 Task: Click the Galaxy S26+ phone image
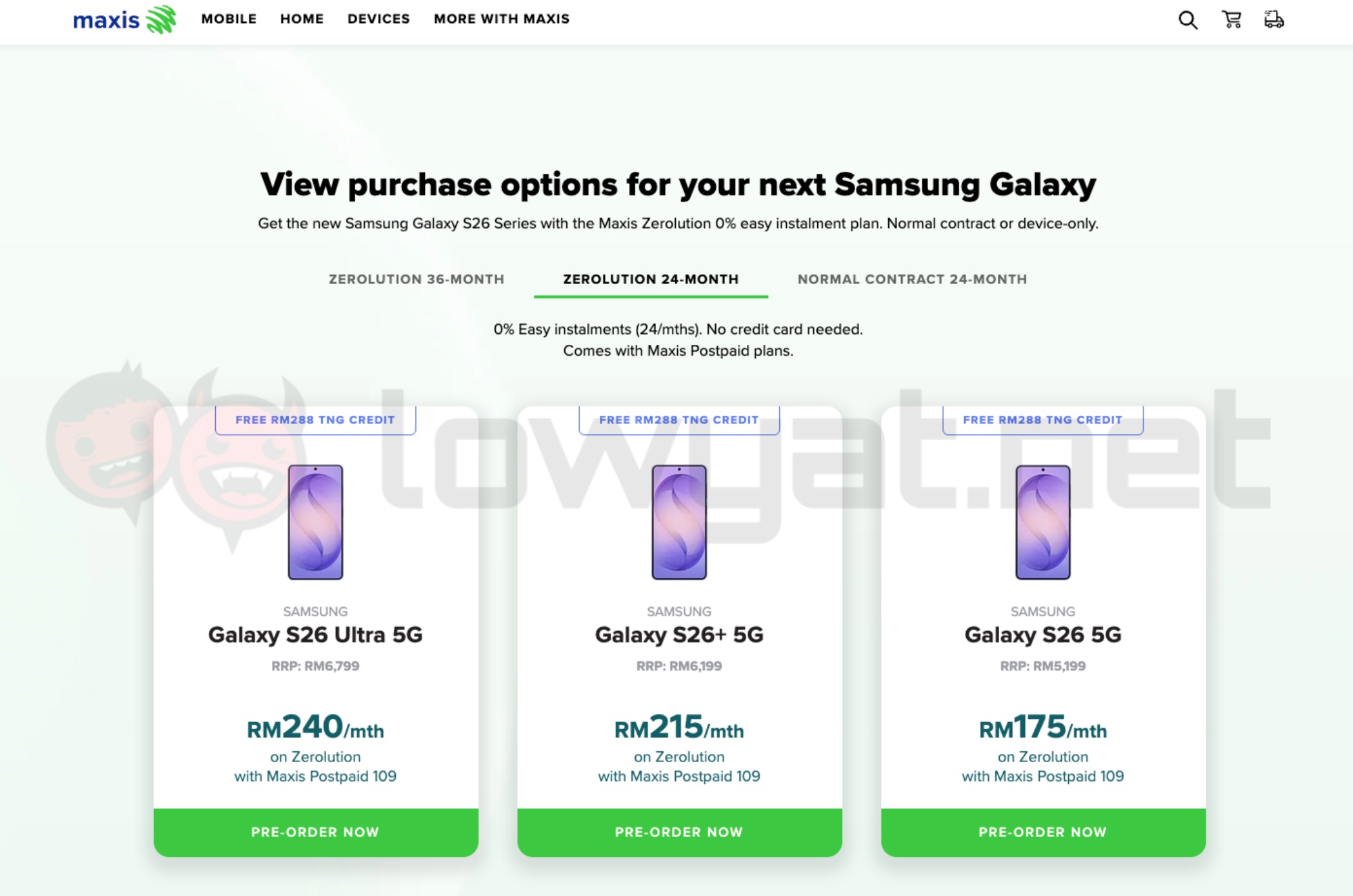pyautogui.click(x=679, y=522)
